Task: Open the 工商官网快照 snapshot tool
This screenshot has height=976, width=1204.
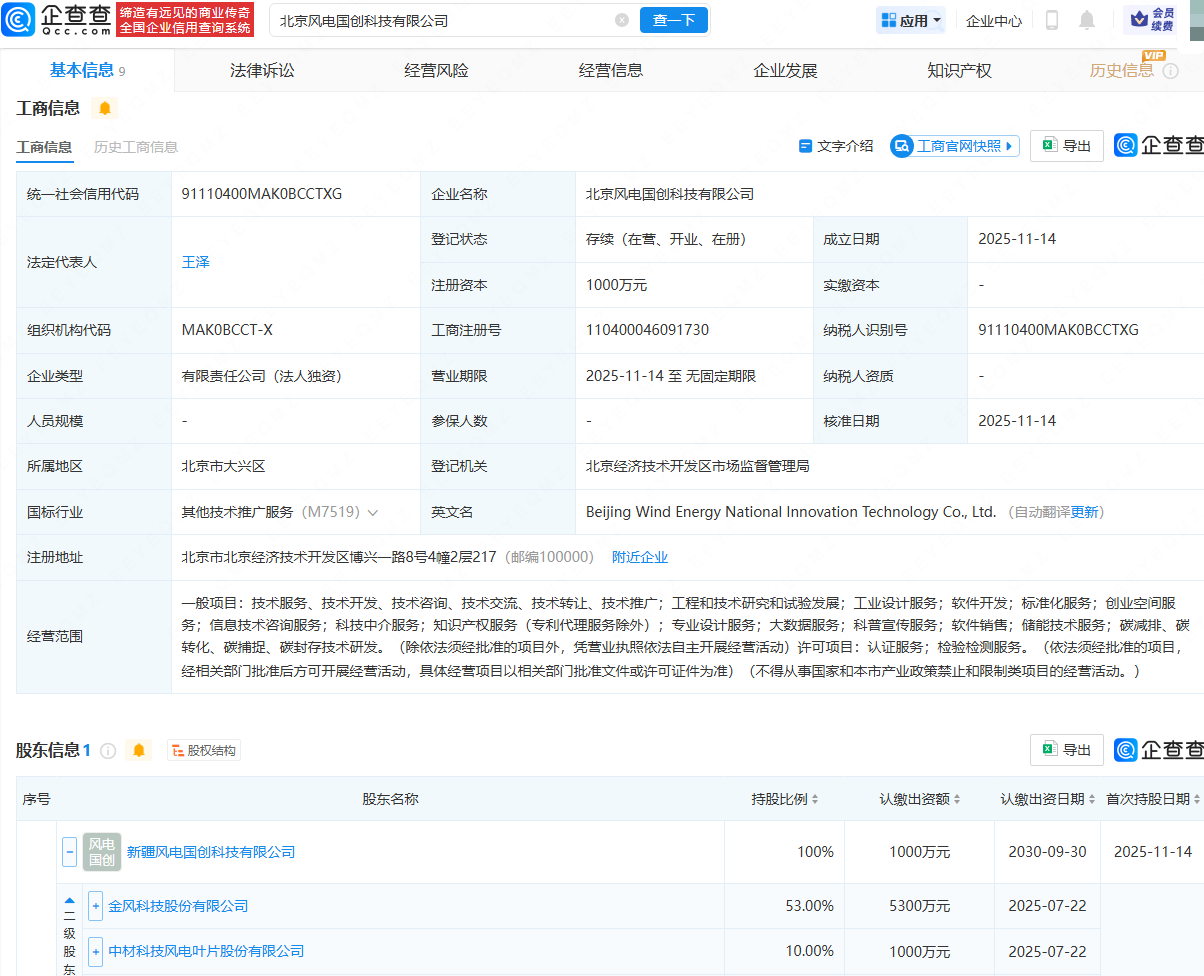Action: click(x=954, y=145)
